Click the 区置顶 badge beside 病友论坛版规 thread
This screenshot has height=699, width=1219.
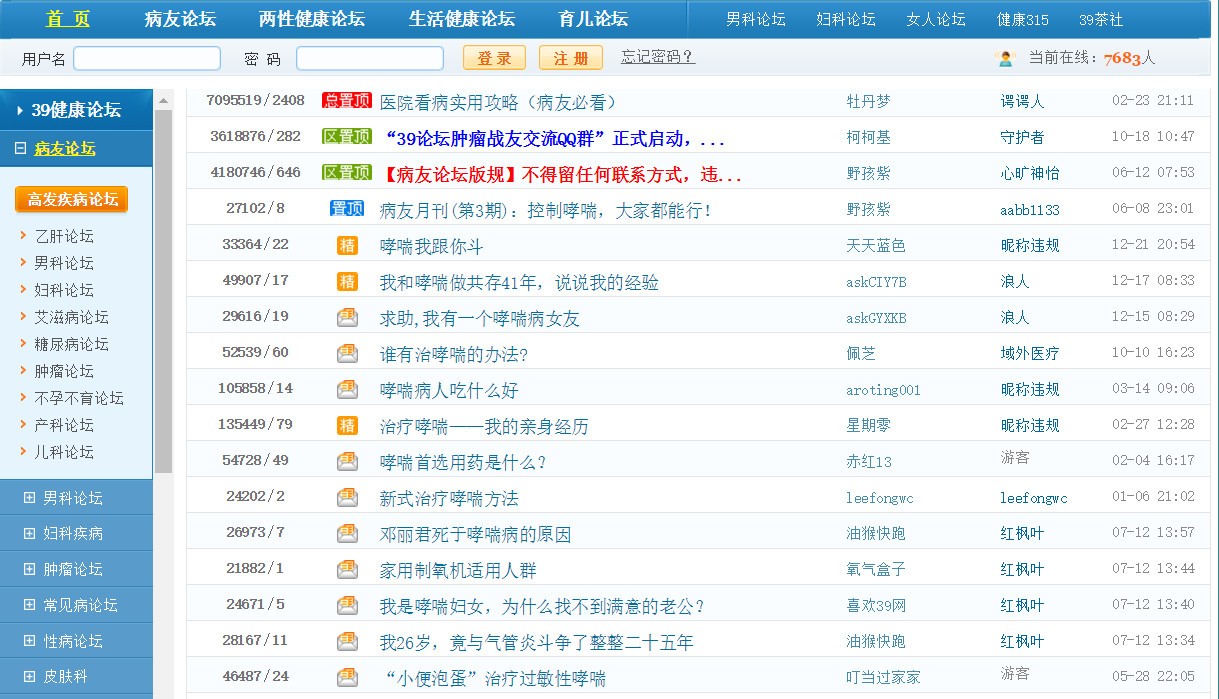346,173
